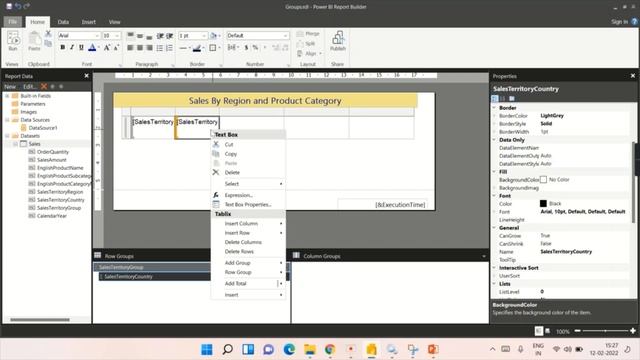
Task: Increase paragraph indent
Action: pos(169,36)
